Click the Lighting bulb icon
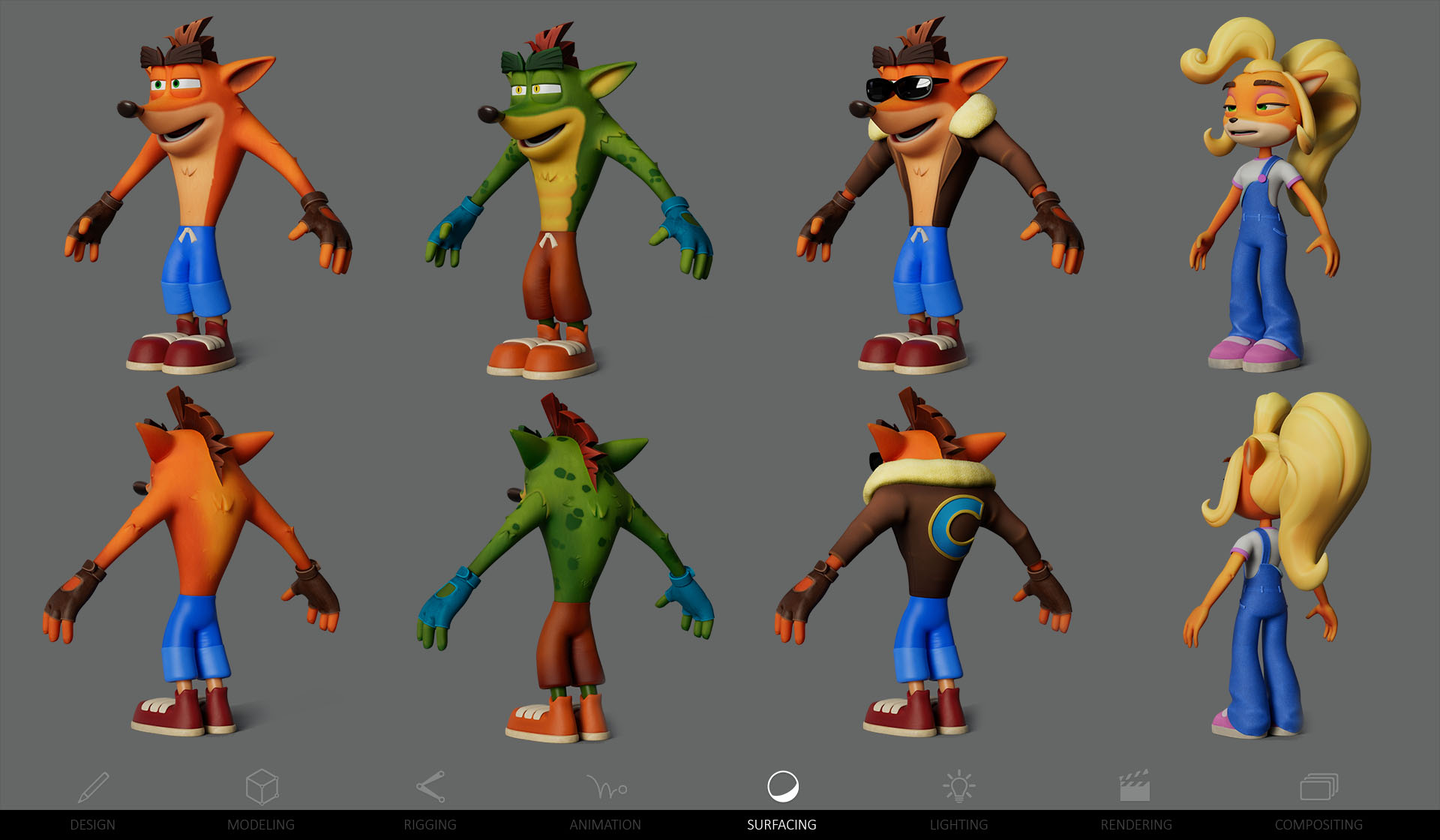 (958, 786)
